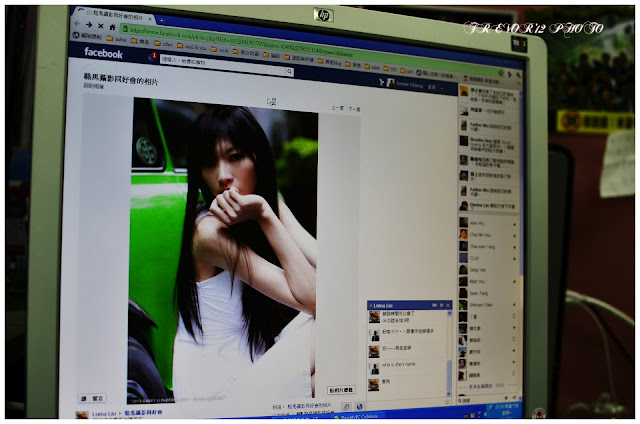Click Lorna Liu name below the photo
Image resolution: width=640 pixels, height=424 pixels.
click(x=104, y=413)
